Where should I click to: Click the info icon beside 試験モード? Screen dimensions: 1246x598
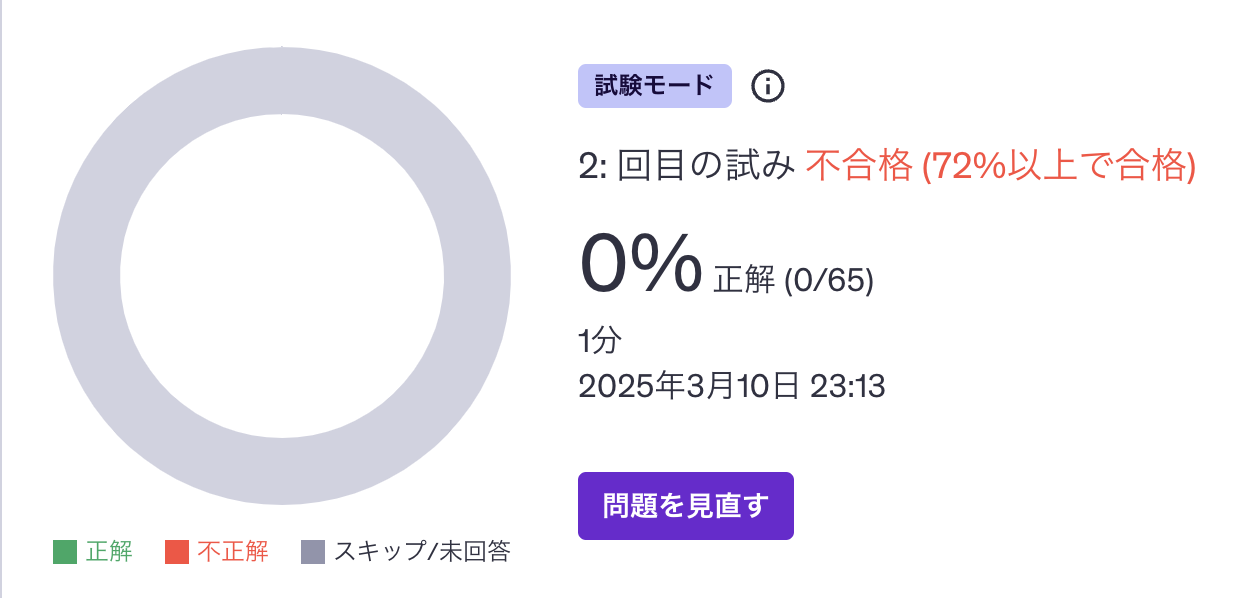point(768,86)
